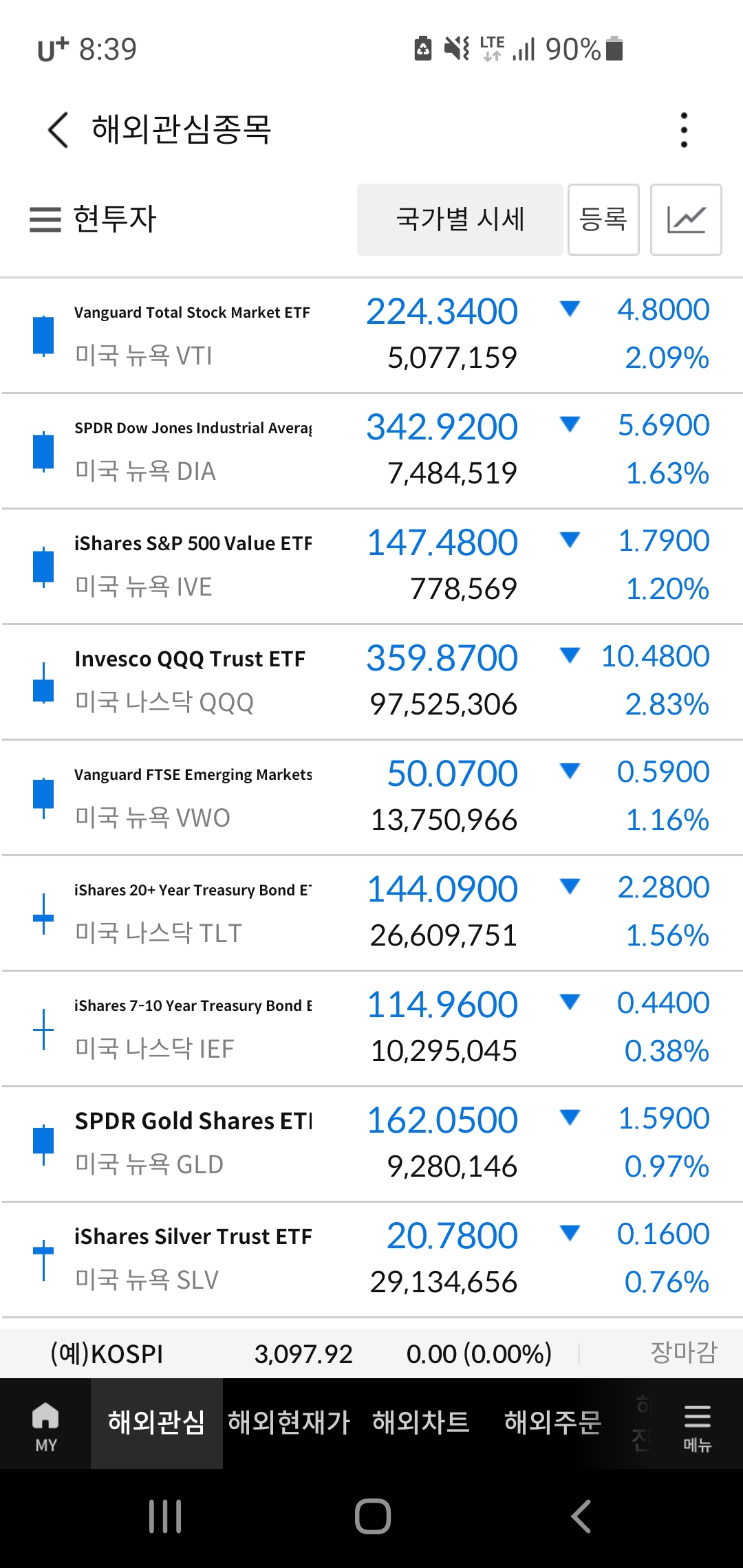Screen dimensions: 743x1568
Task: Tap the TLT down-triangle change indicator
Action: point(570,886)
